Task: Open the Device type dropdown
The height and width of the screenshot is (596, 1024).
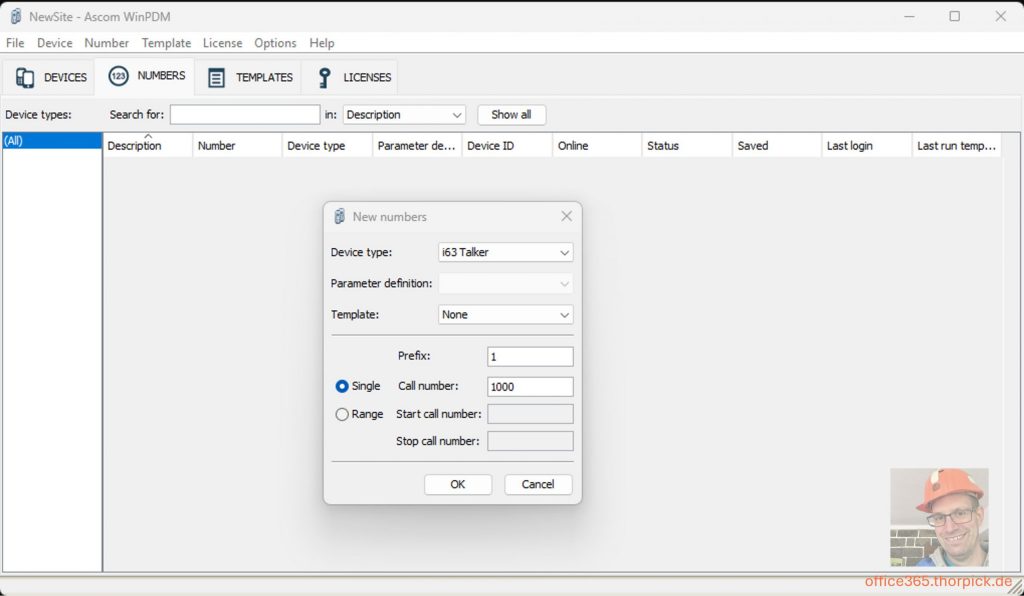Action: coord(505,252)
